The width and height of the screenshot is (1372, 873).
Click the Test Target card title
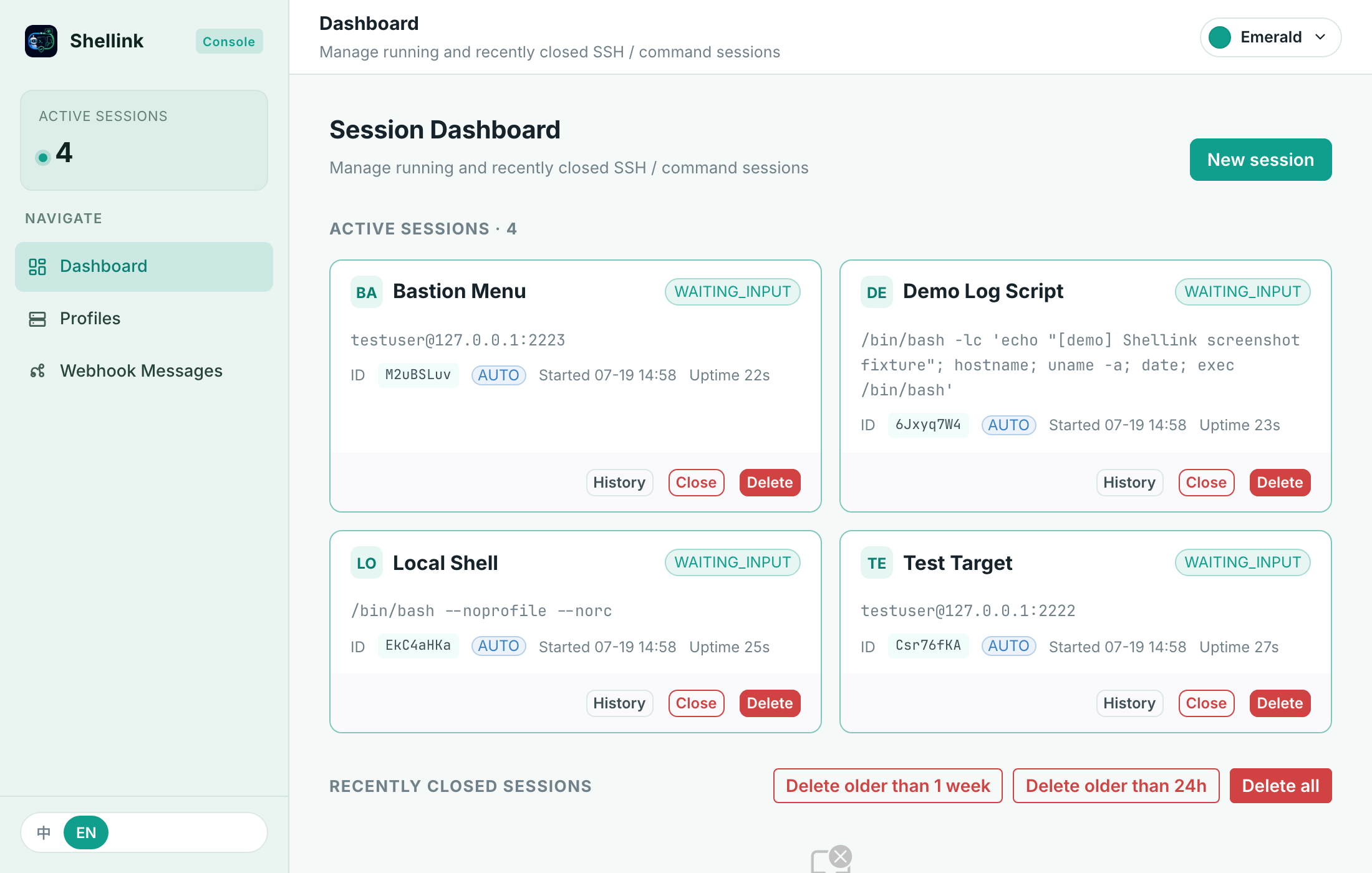click(958, 563)
